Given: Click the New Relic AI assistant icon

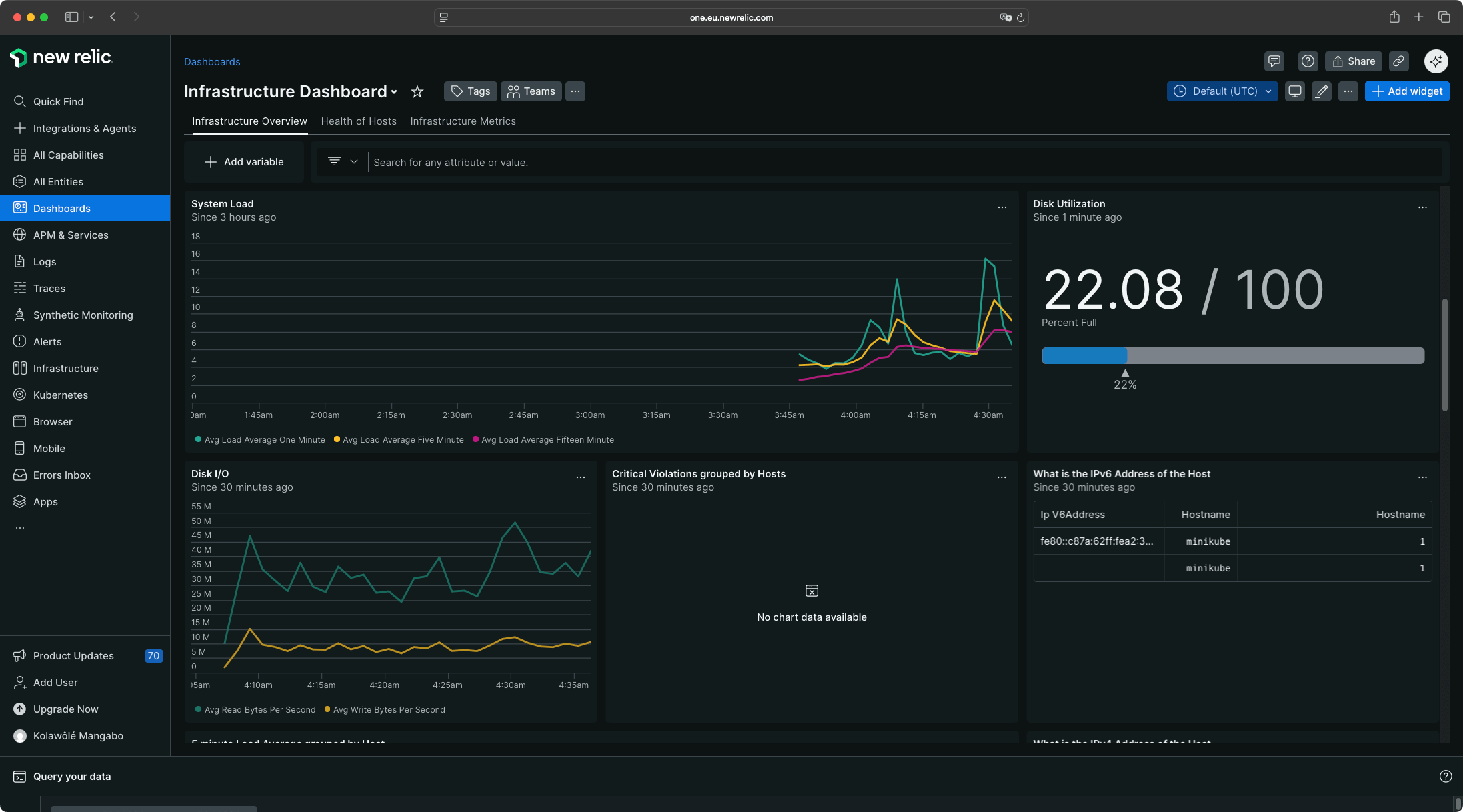Looking at the screenshot, I should pos(1437,61).
